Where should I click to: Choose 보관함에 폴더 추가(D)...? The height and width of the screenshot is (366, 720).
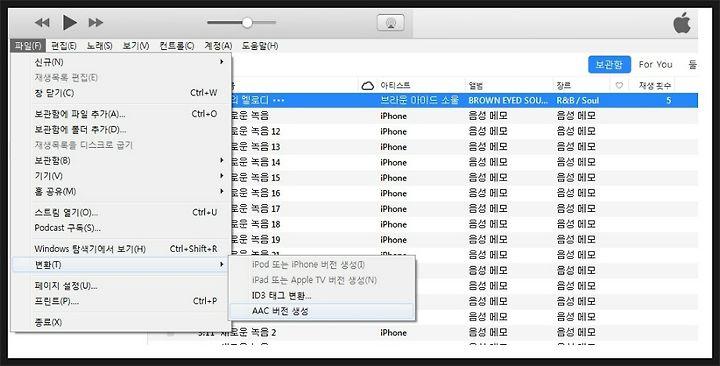click(x=122, y=130)
